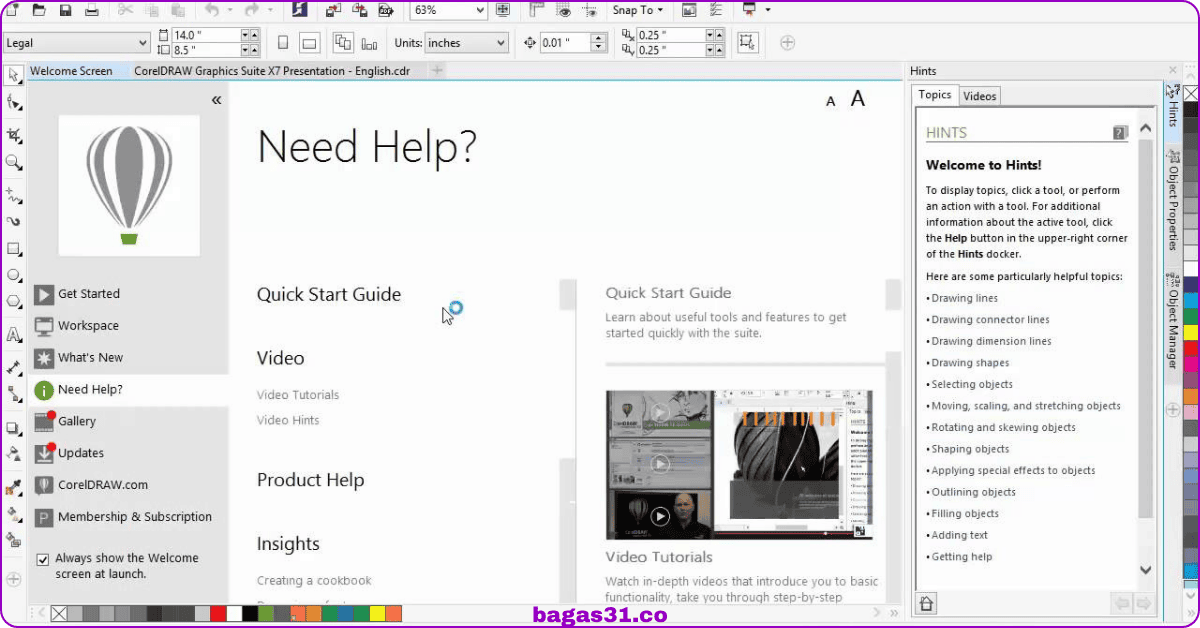The height and width of the screenshot is (628, 1200).
Task: Select the Drop Shadow tool
Action: (13, 428)
